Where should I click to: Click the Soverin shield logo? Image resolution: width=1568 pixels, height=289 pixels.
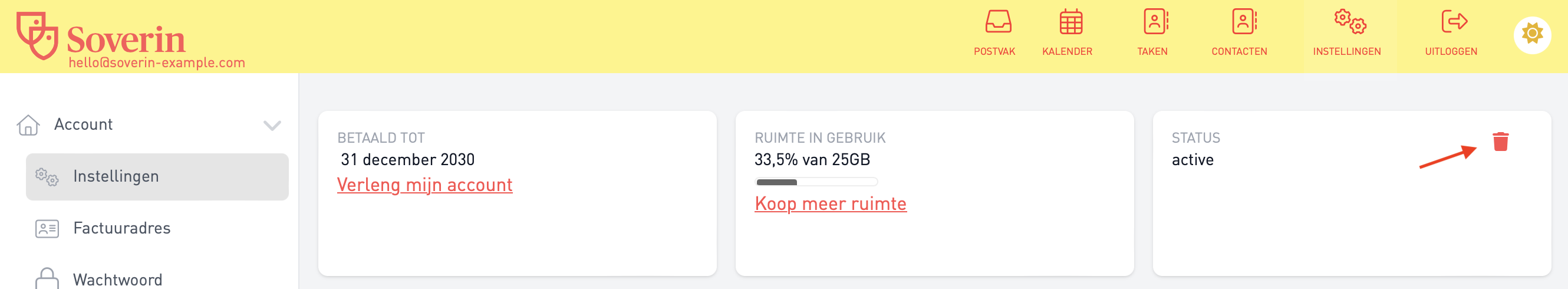click(x=37, y=35)
